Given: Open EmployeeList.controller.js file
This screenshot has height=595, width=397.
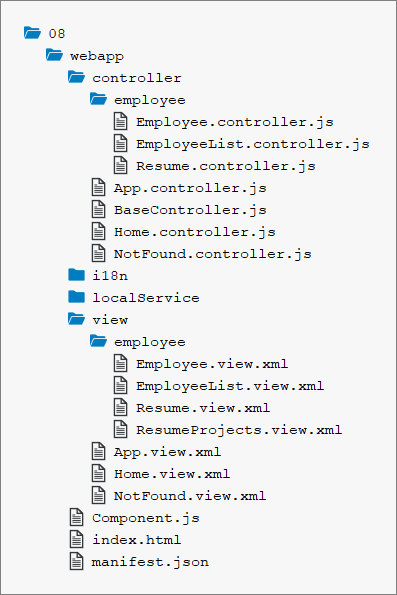Looking at the screenshot, I should pyautogui.click(x=252, y=144).
